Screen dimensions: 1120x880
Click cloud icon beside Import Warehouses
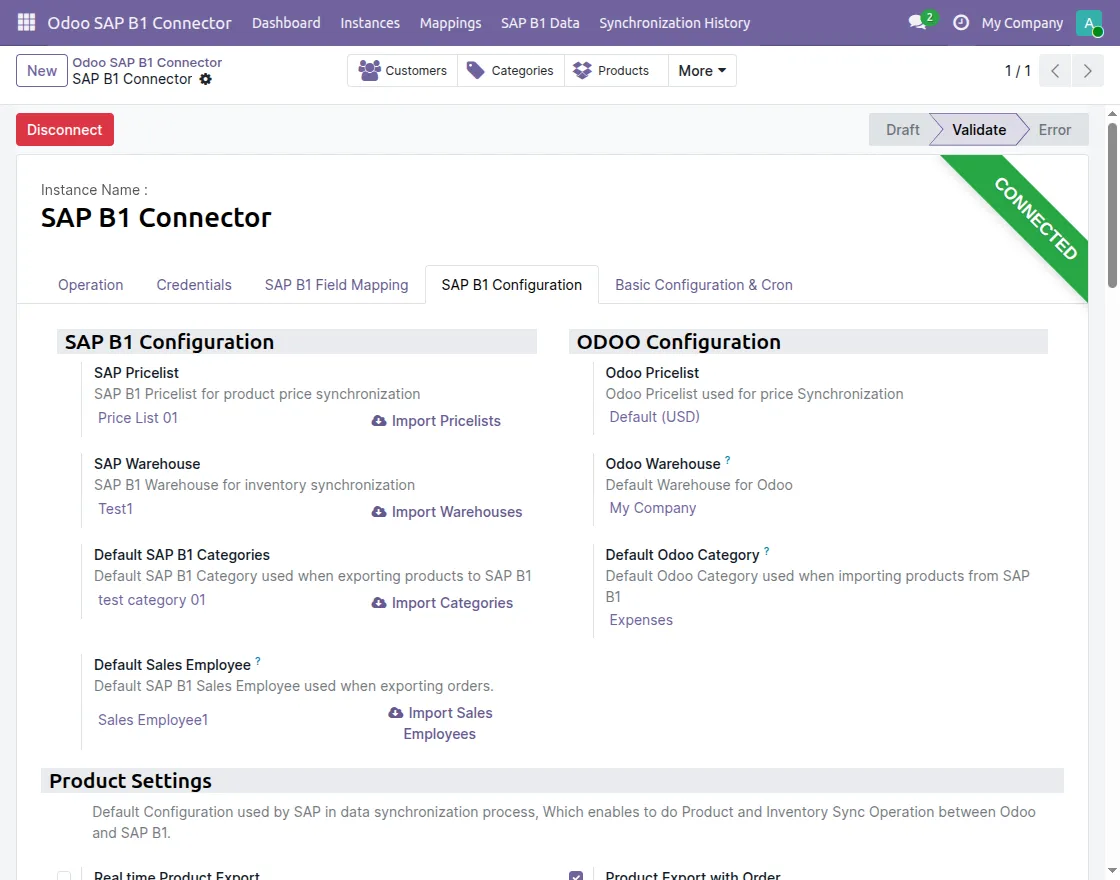(379, 512)
